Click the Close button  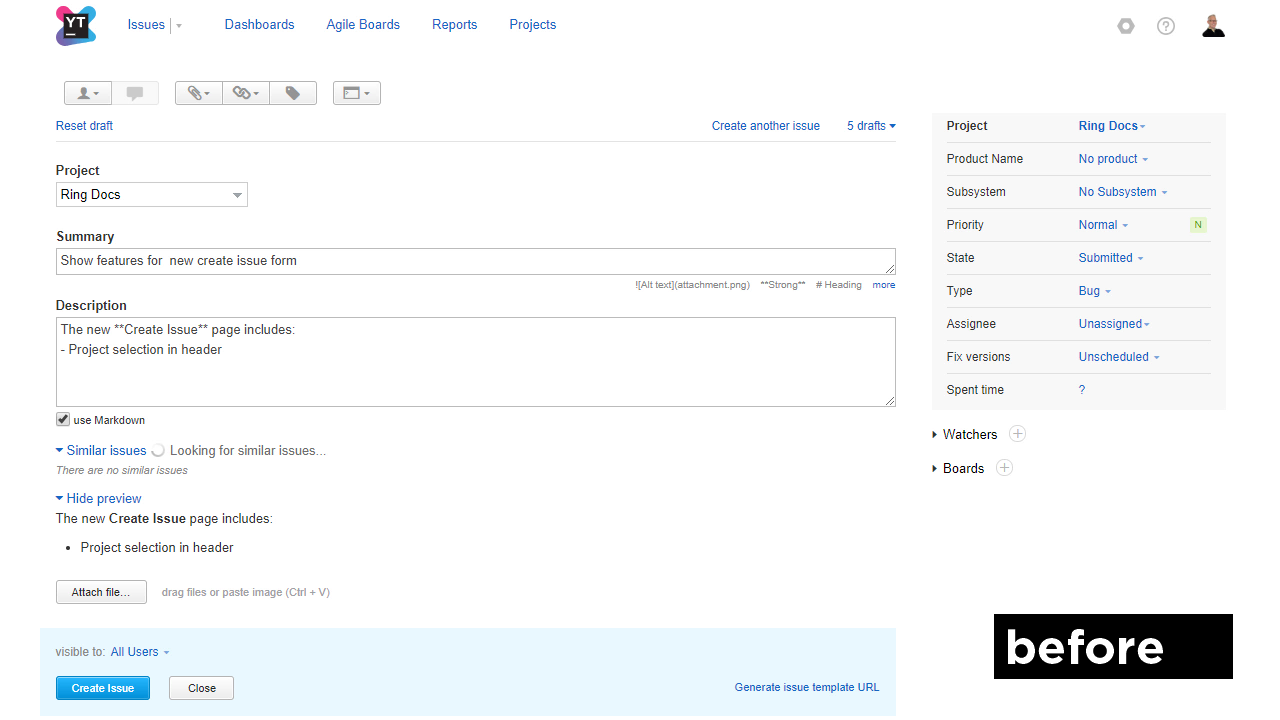(x=201, y=688)
